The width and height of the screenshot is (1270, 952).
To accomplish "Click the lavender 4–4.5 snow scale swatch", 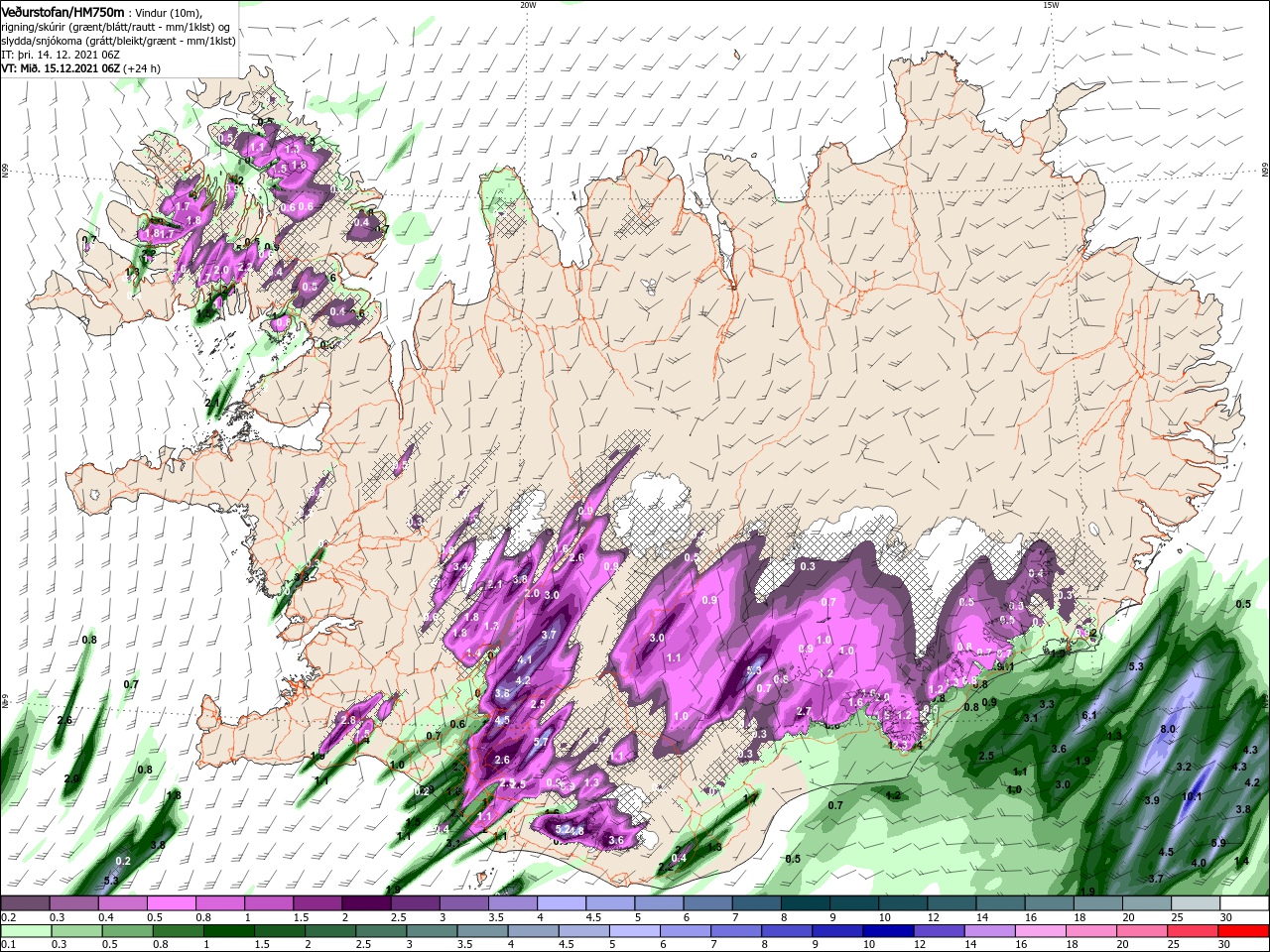I will click(x=562, y=903).
